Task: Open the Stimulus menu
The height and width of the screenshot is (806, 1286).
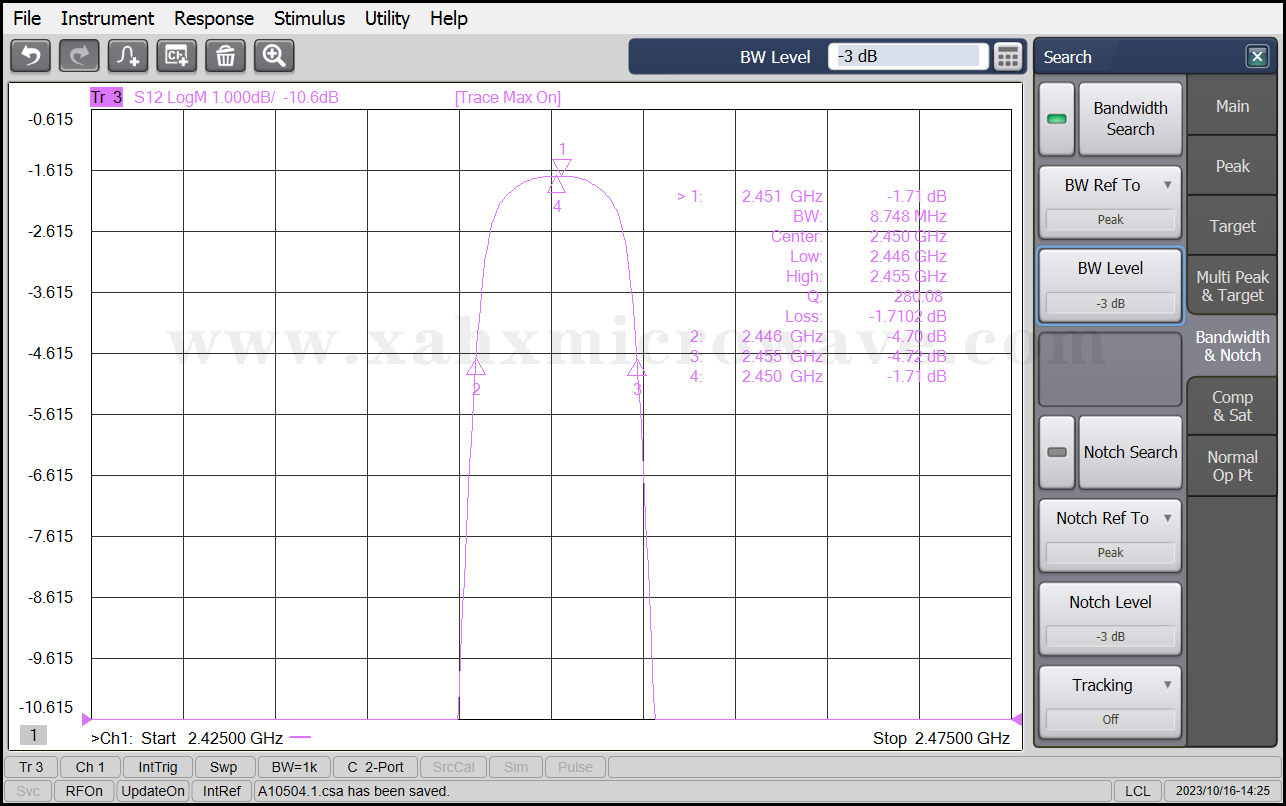Action: (309, 18)
